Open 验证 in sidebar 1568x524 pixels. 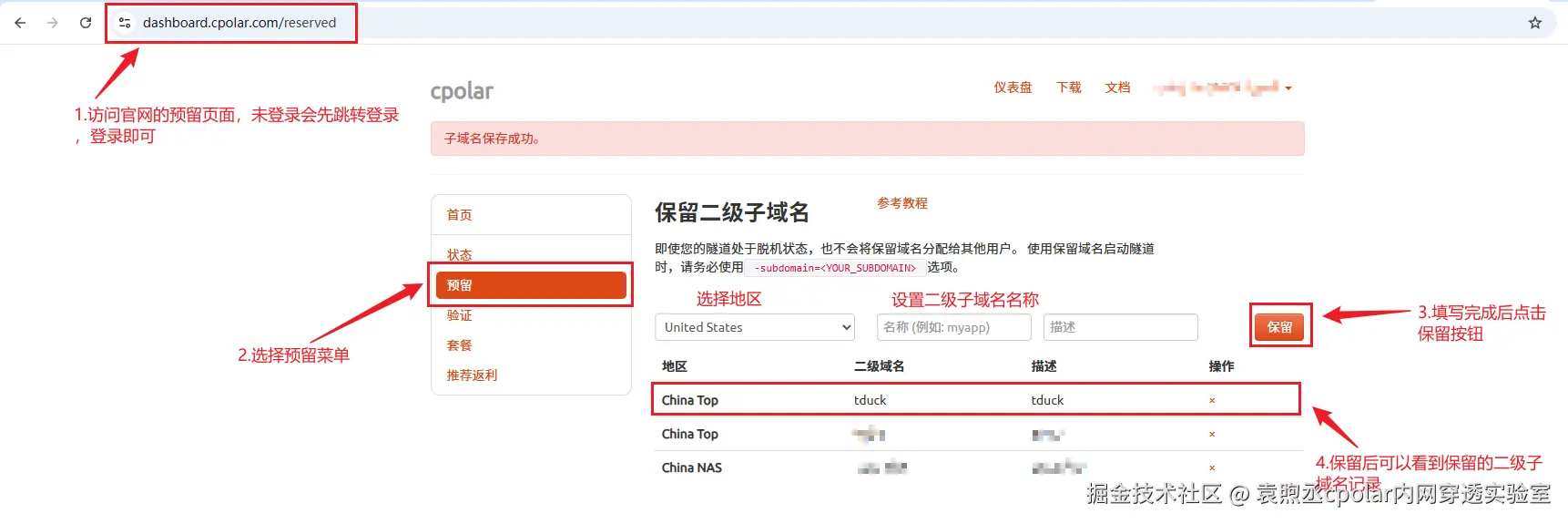[x=459, y=315]
